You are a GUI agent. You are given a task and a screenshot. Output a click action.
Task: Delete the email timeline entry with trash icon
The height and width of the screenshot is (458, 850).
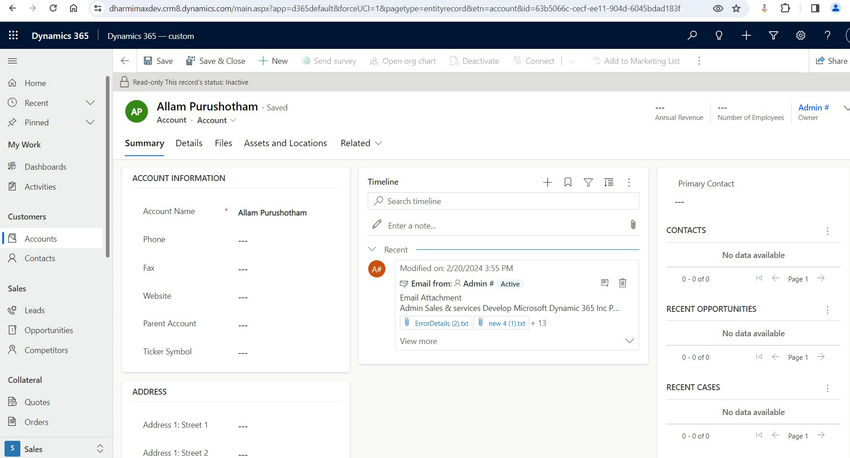(622, 283)
